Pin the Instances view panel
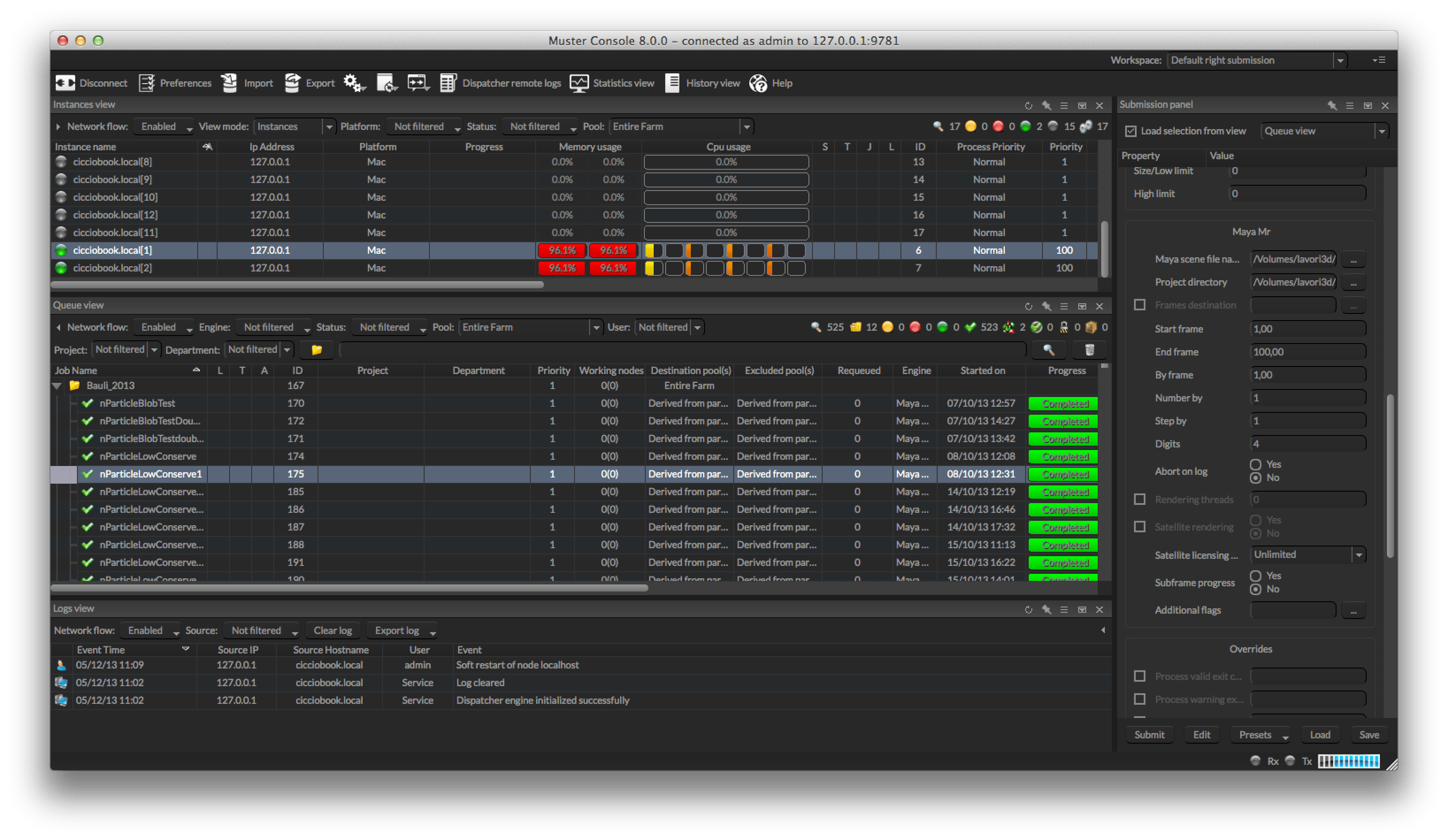This screenshot has width=1448, height=840. (x=1046, y=106)
